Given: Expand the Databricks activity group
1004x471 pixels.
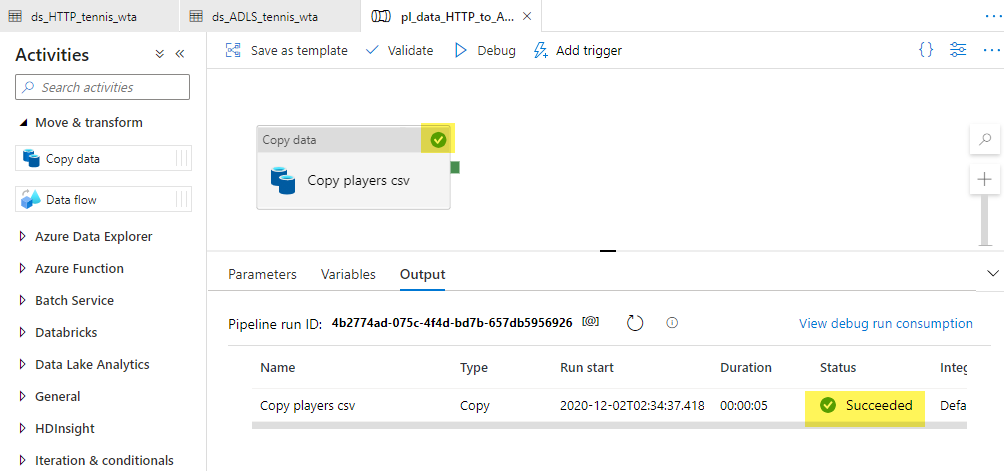Looking at the screenshot, I should [23, 333].
